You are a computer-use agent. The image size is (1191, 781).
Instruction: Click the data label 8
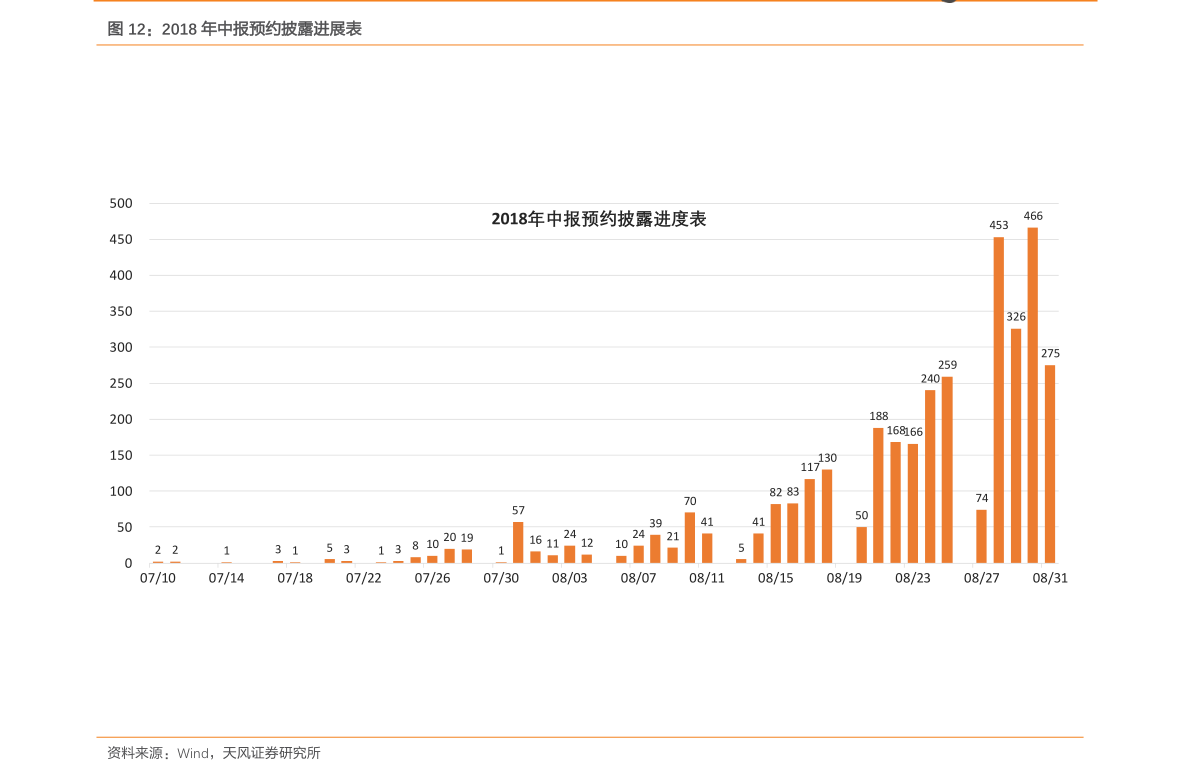pyautogui.click(x=415, y=545)
